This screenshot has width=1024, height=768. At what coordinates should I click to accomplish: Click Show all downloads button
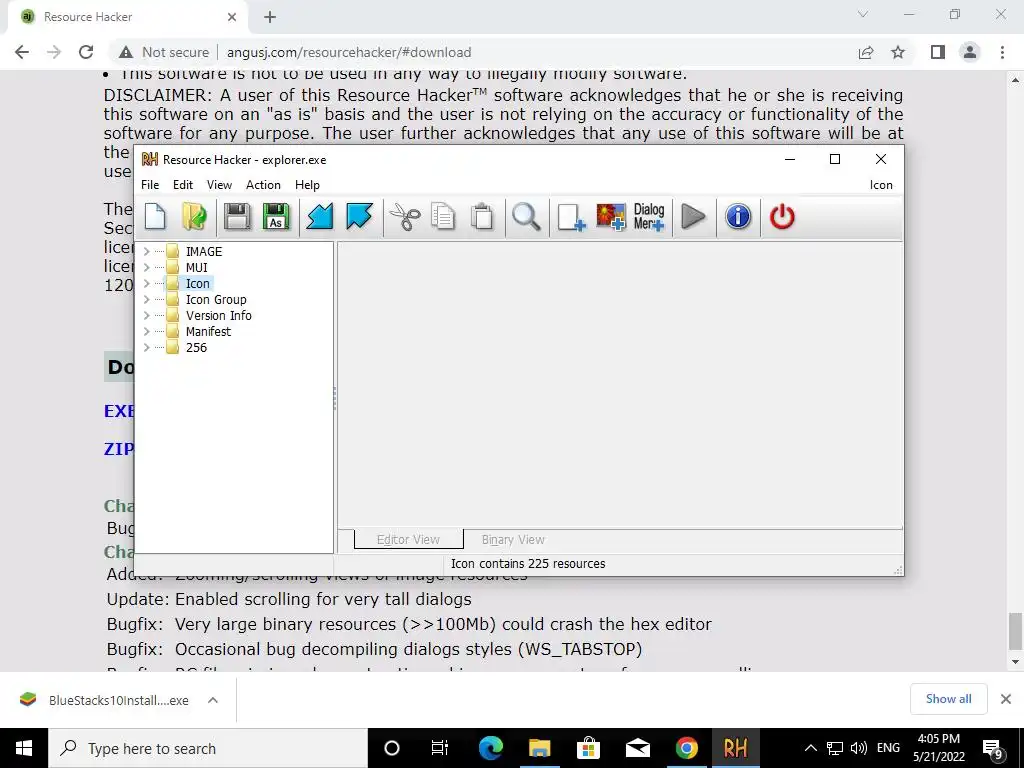coord(948,699)
